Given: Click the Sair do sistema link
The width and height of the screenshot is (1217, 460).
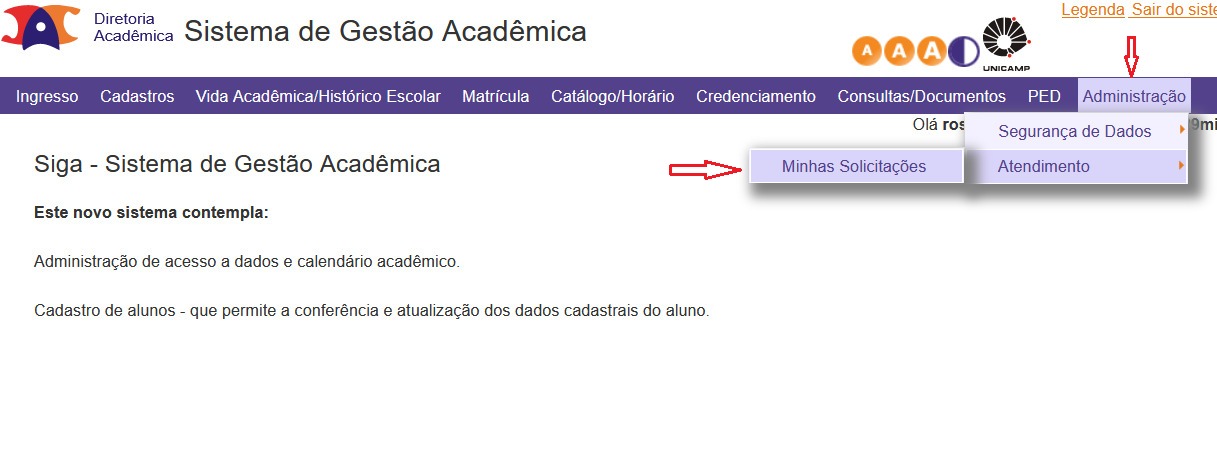Looking at the screenshot, I should [1174, 10].
